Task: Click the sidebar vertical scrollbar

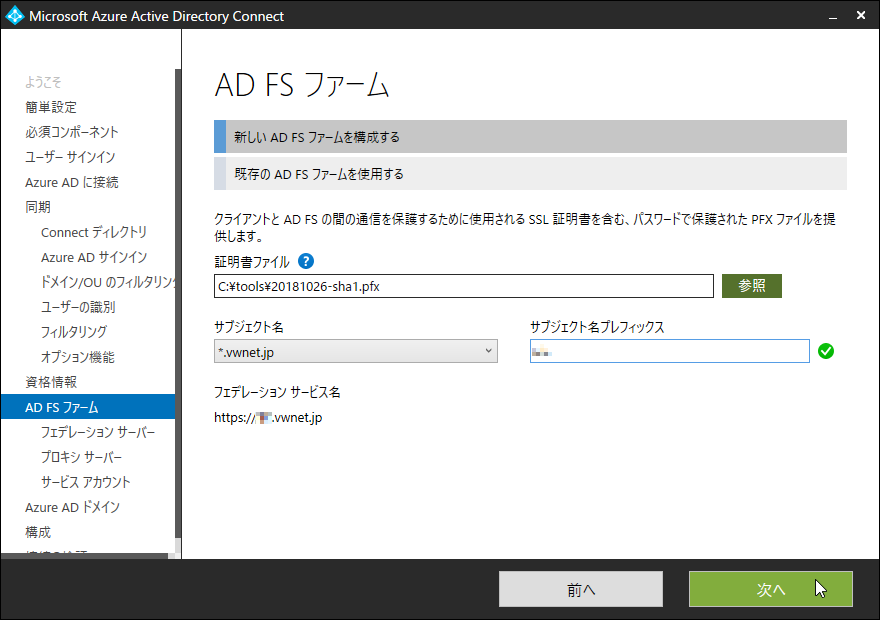Action: tap(178, 303)
